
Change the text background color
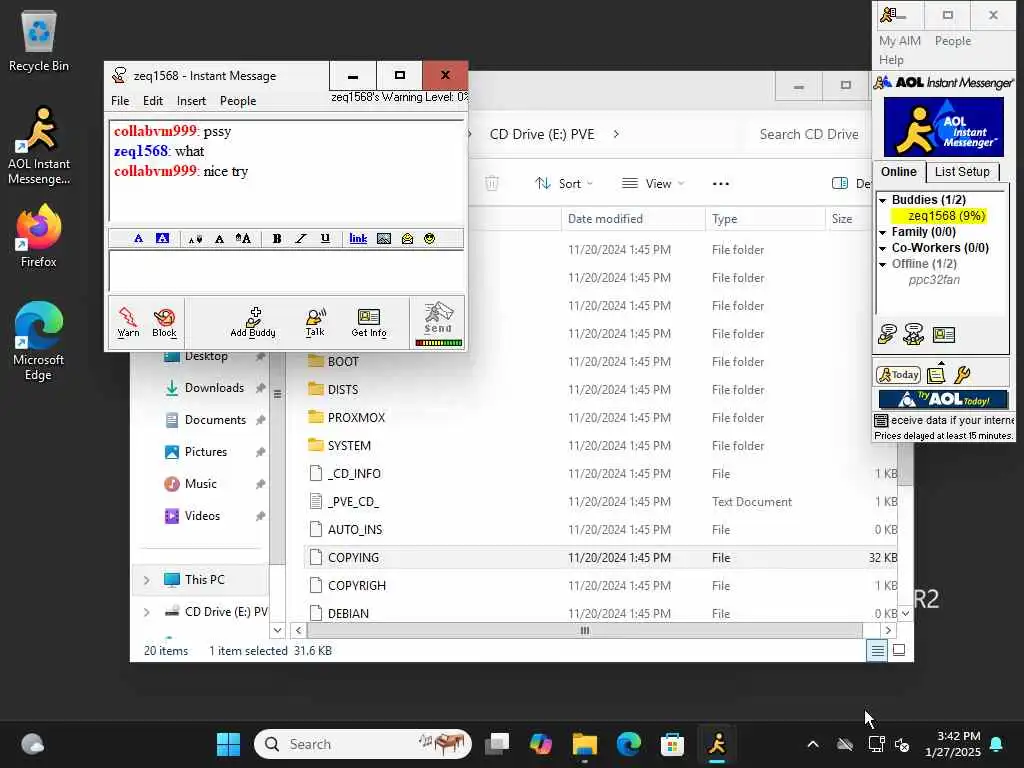(x=162, y=238)
